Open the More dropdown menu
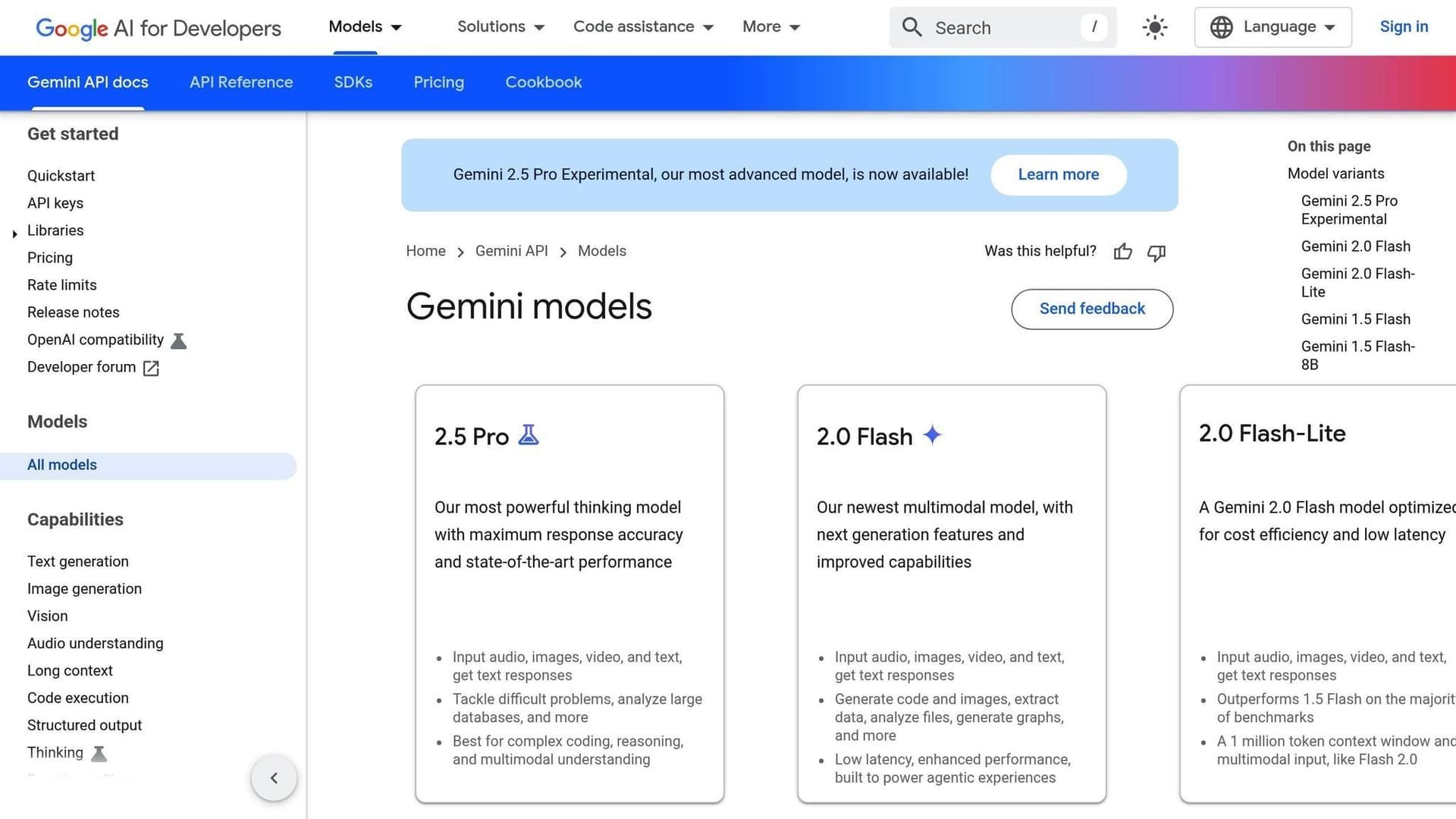 tap(770, 27)
